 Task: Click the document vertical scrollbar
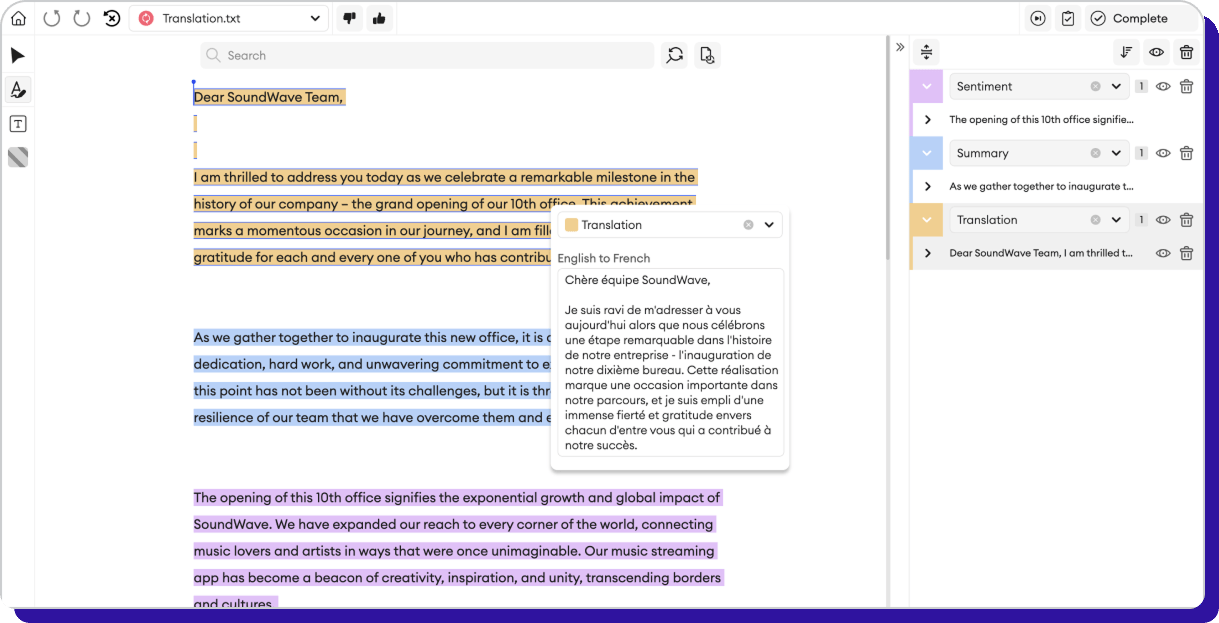(887, 150)
